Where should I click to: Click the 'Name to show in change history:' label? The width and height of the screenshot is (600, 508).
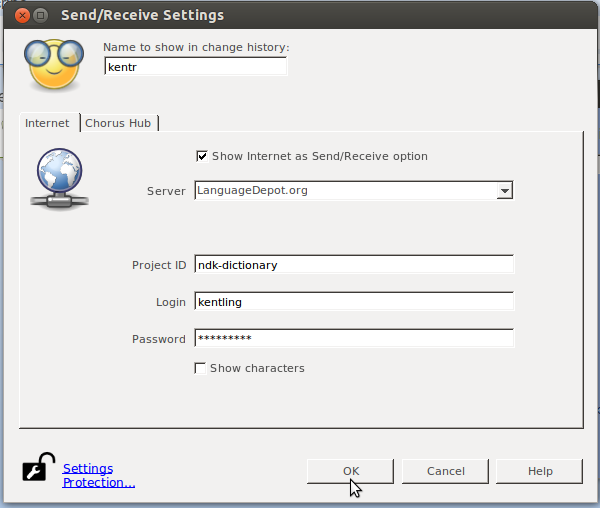(x=196, y=47)
